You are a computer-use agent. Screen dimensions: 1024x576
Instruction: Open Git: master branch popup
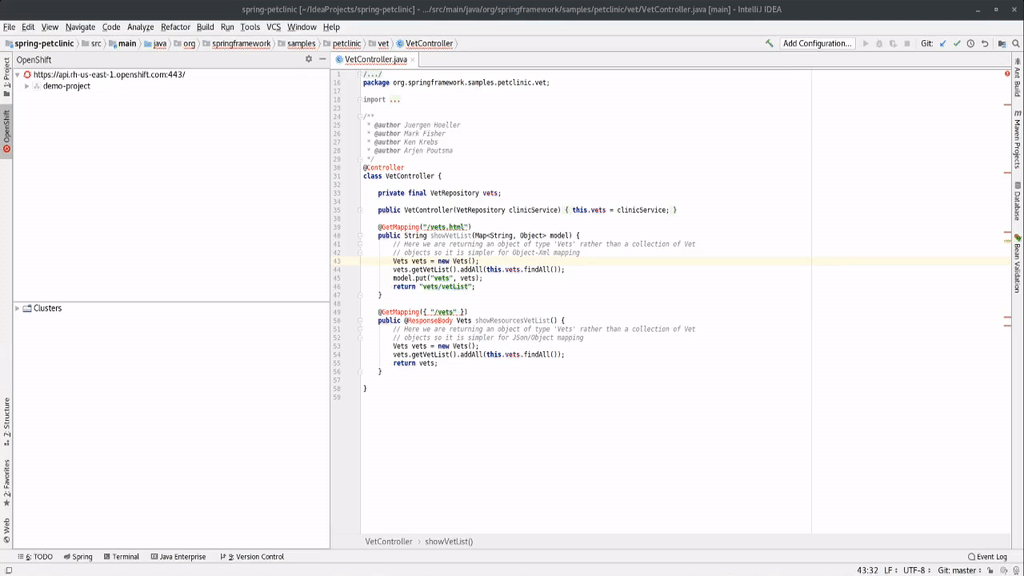(x=959, y=570)
